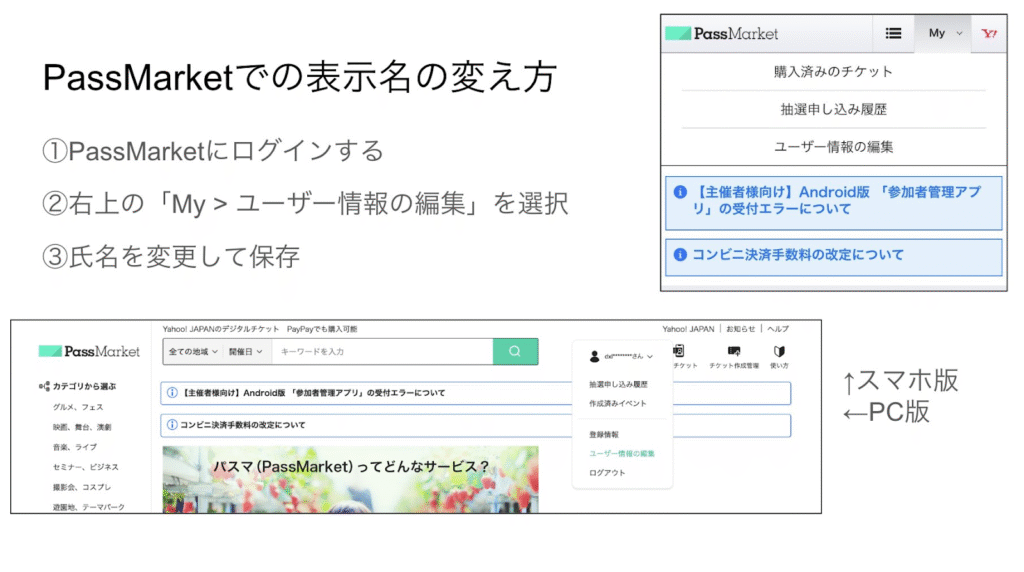Select green ユーザー情報の編集 in PC dropdown
Image resolution: width=1024 pixels, height=572 pixels.
pos(622,454)
